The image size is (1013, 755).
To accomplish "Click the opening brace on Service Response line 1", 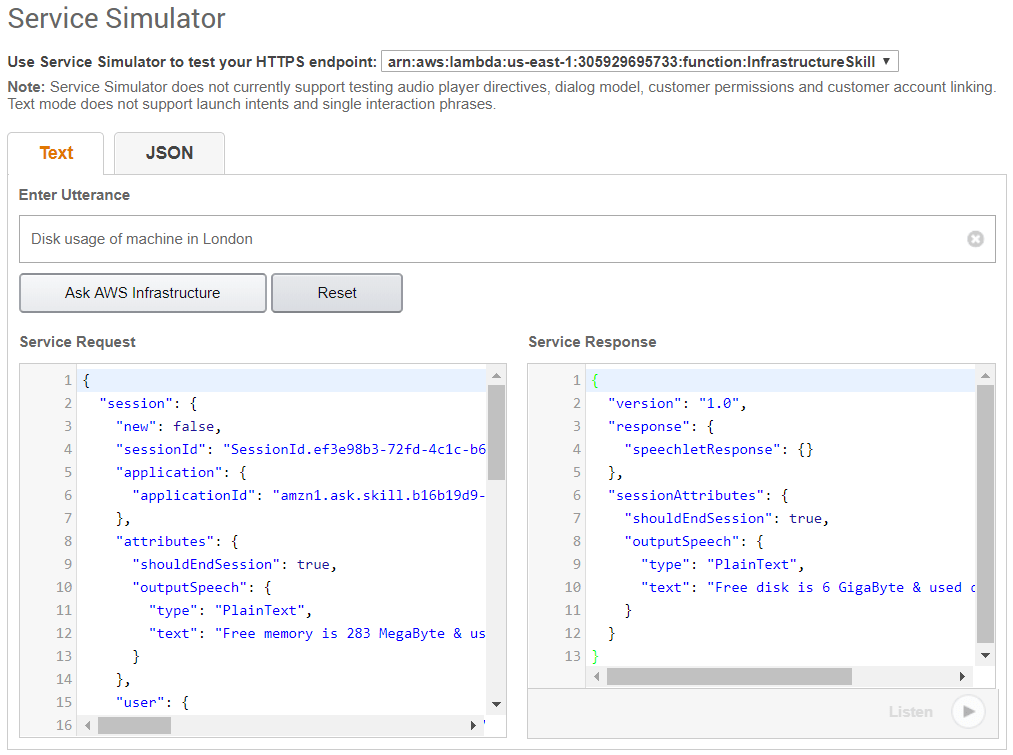I will click(595, 381).
